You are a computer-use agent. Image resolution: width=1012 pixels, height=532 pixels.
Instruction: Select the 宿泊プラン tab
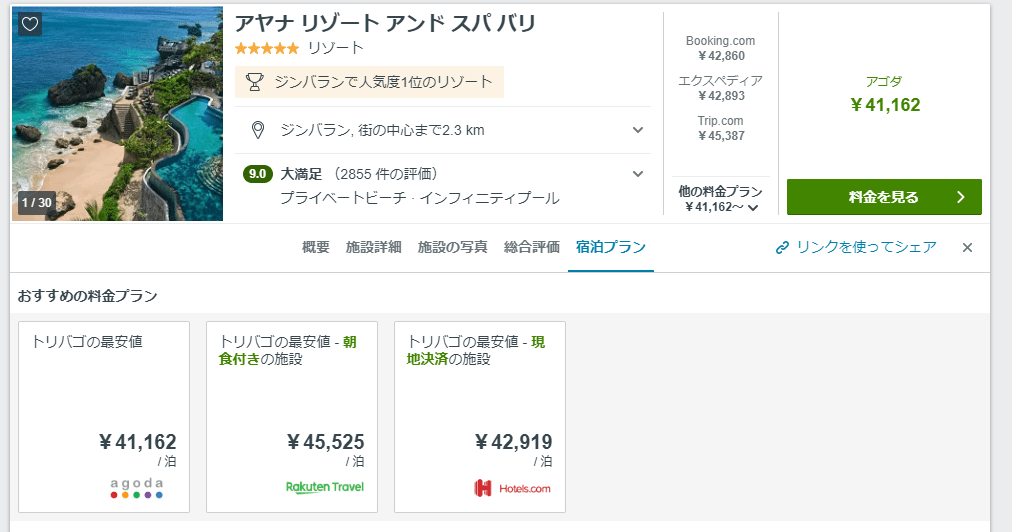(611, 247)
